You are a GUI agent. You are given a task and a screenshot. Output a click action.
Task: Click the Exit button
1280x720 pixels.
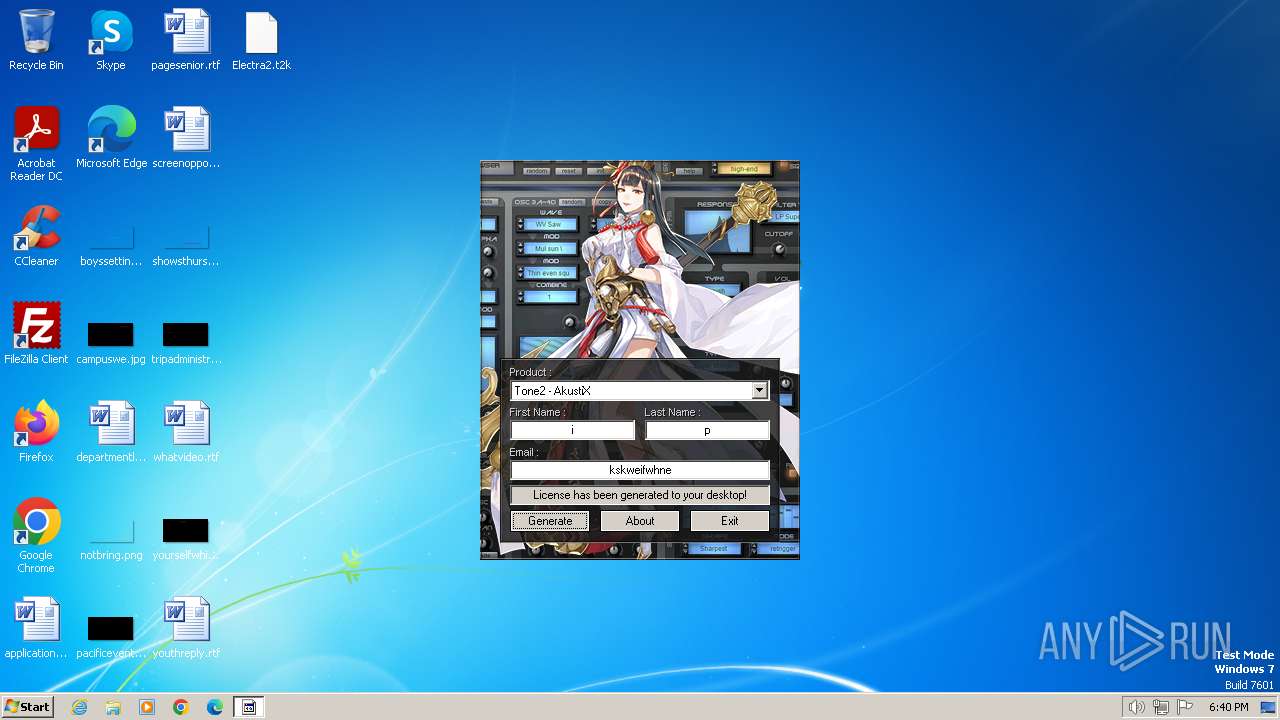730,521
